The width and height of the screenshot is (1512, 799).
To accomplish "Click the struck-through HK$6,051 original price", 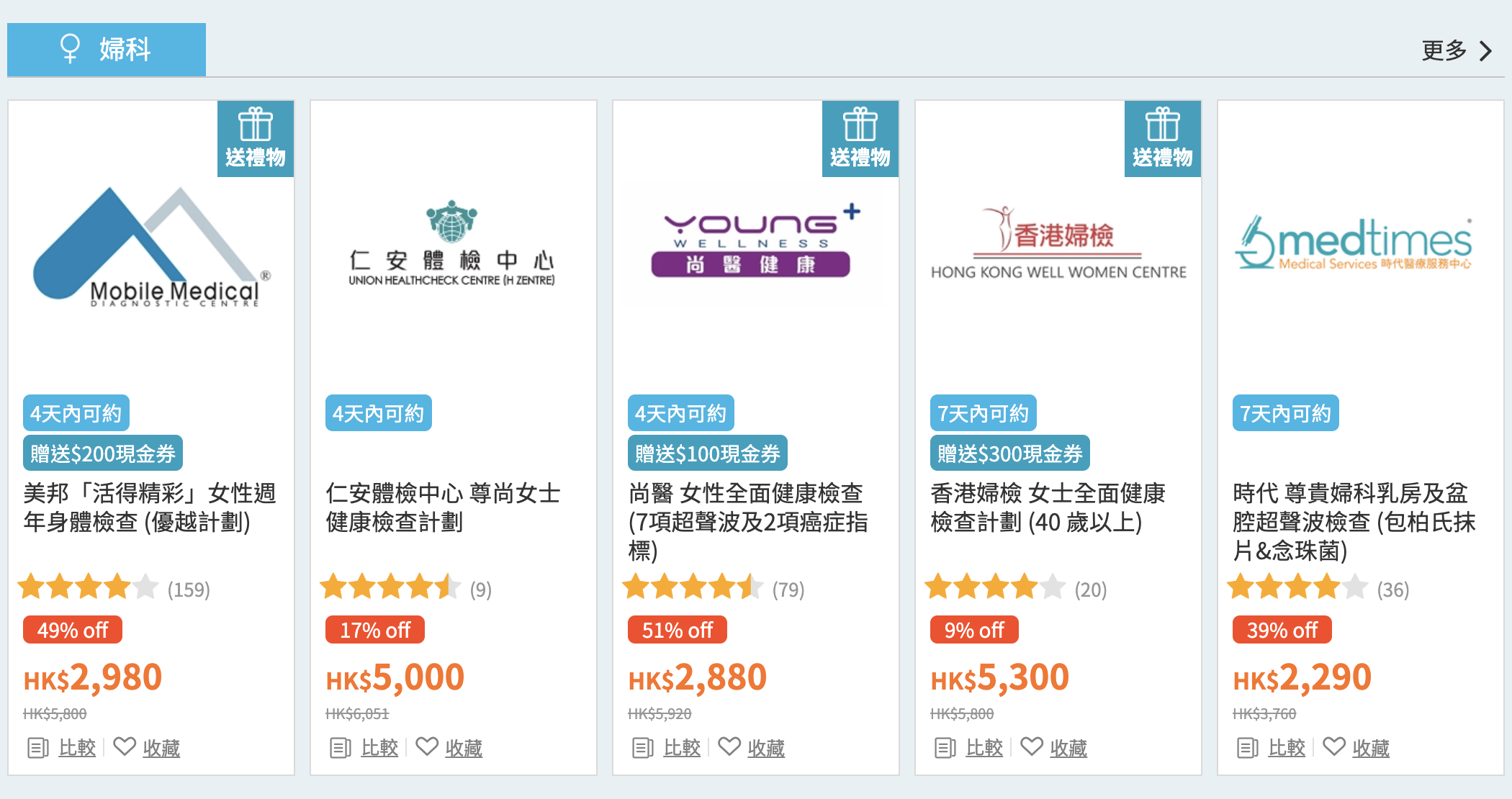I will [x=357, y=714].
